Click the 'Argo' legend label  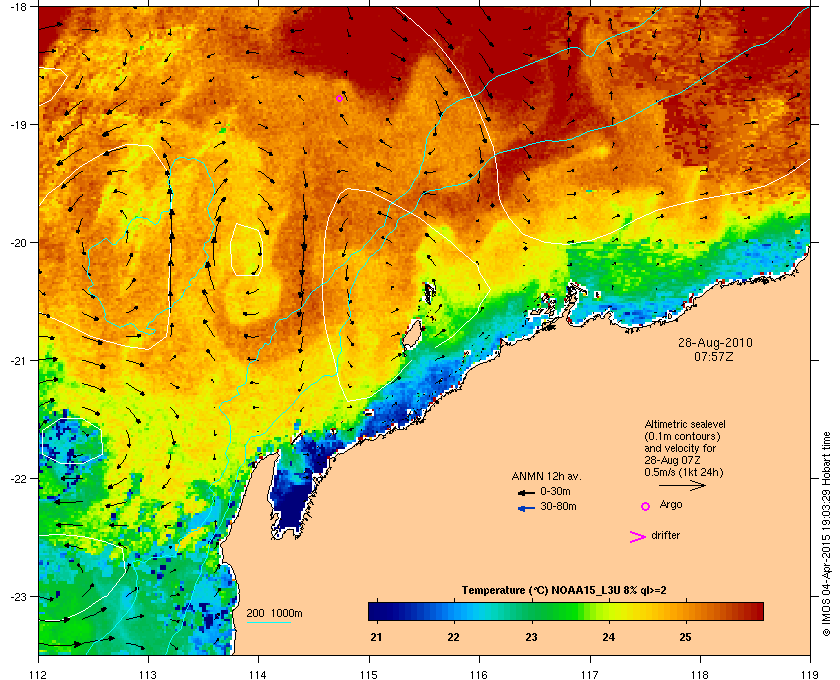click(x=671, y=505)
